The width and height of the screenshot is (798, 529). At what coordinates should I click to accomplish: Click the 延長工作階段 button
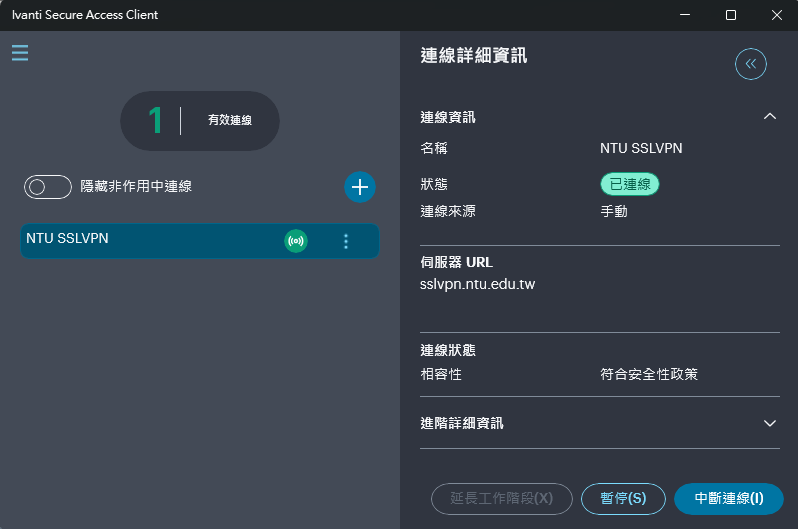(501, 498)
